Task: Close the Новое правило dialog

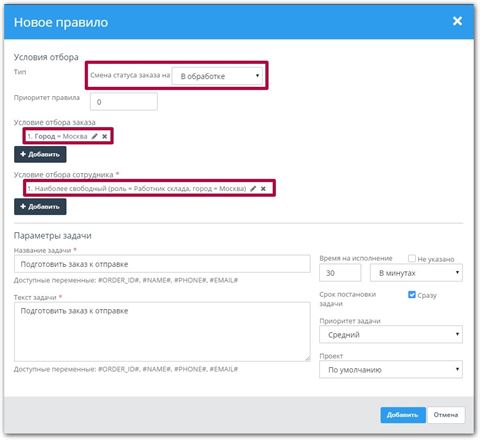Action: (457, 21)
